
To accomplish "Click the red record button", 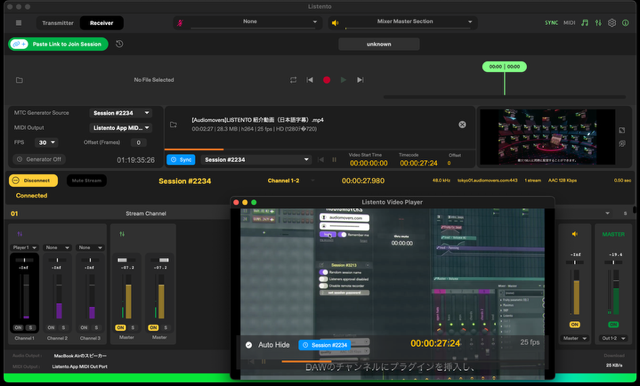I will (327, 80).
